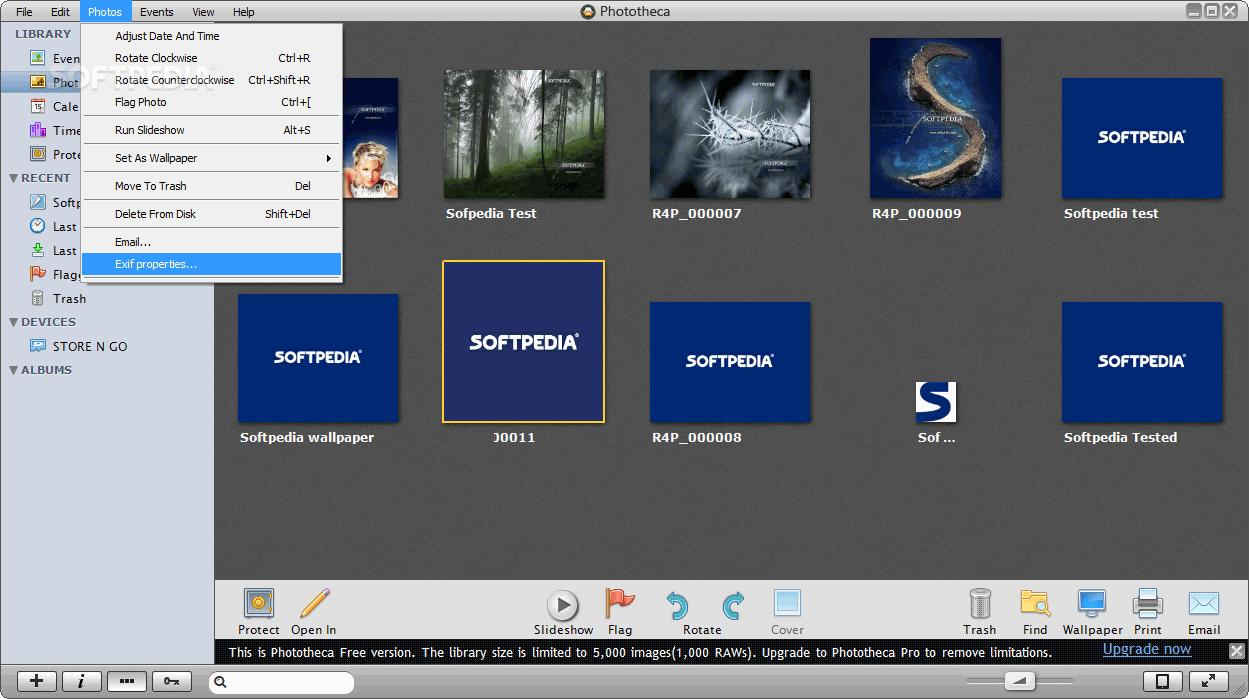The image size is (1249, 699).
Task: Click the Print icon
Action: pos(1148,603)
